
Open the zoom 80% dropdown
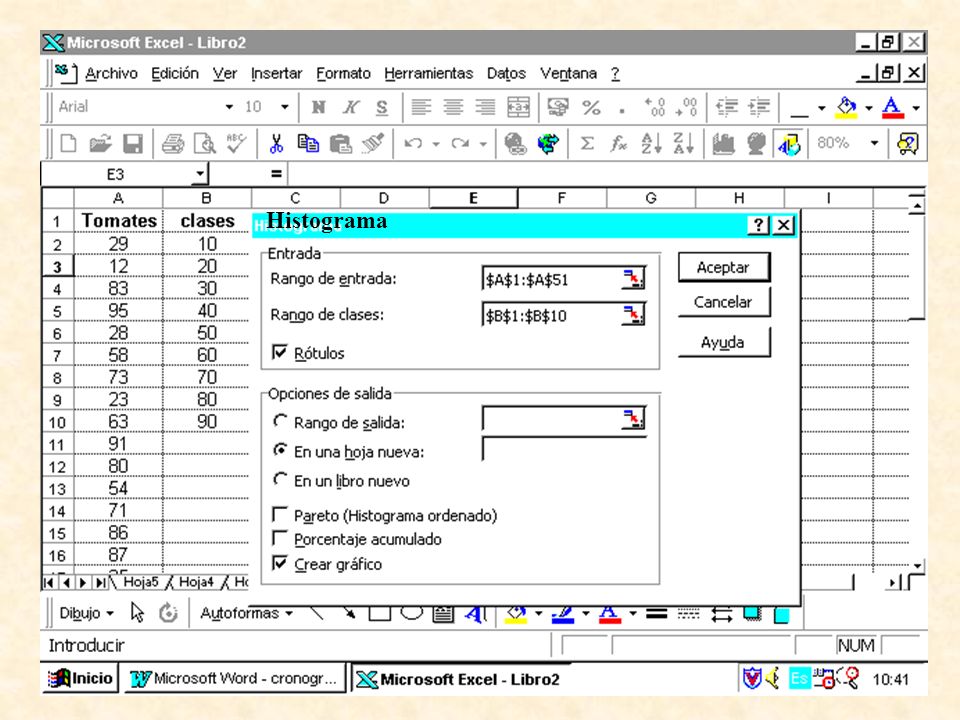[874, 143]
